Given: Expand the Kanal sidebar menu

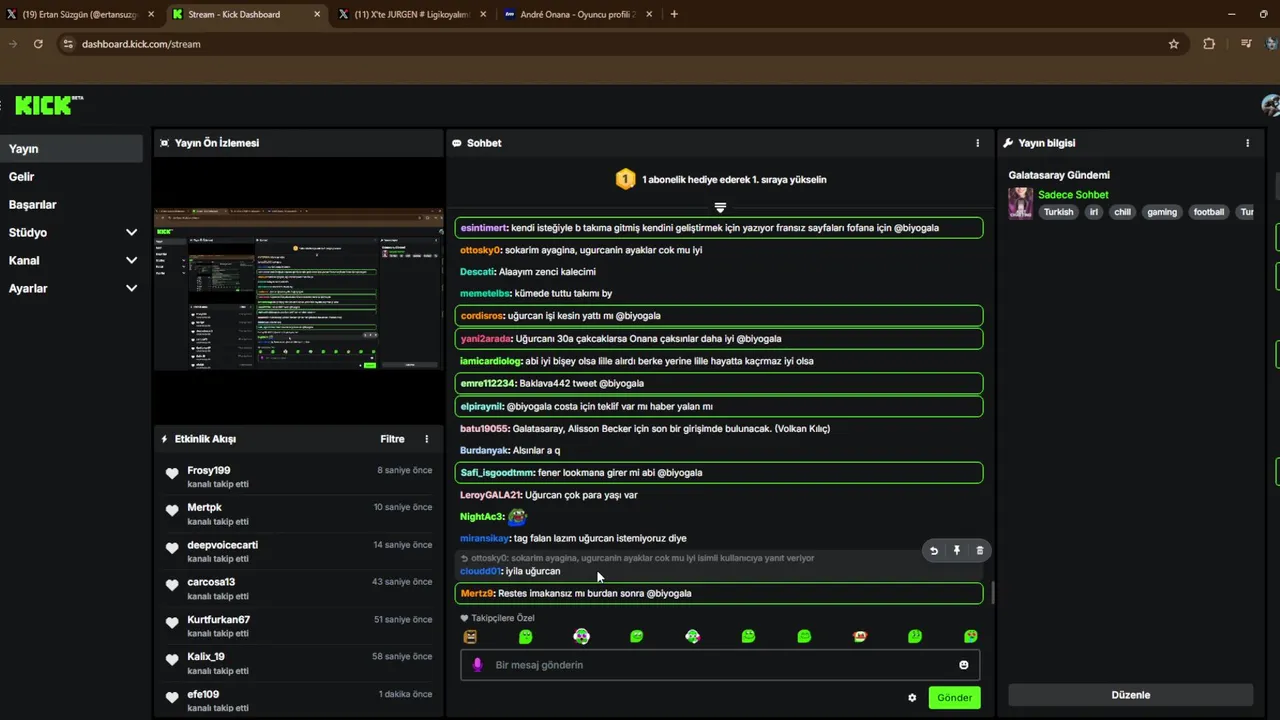Looking at the screenshot, I should tap(131, 260).
